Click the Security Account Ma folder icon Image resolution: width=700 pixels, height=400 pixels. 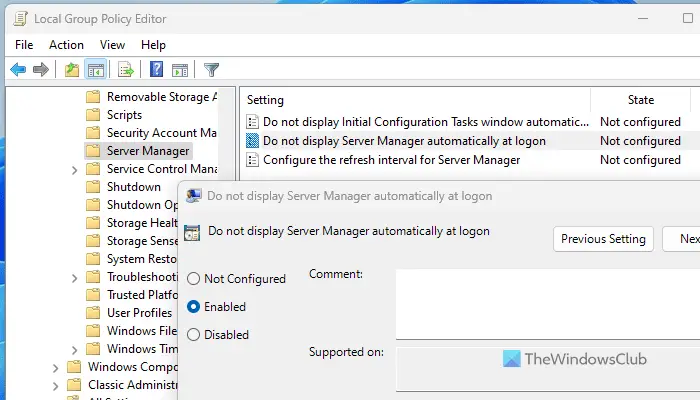(x=93, y=133)
